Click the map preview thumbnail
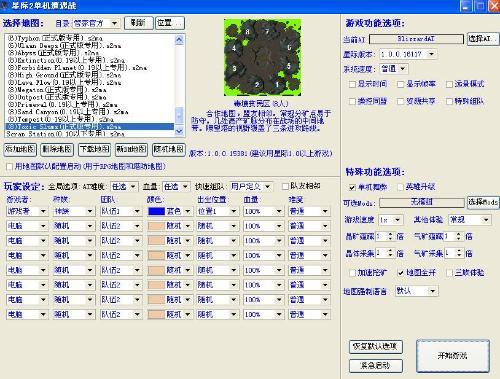500x379 pixels. pyautogui.click(x=262, y=57)
